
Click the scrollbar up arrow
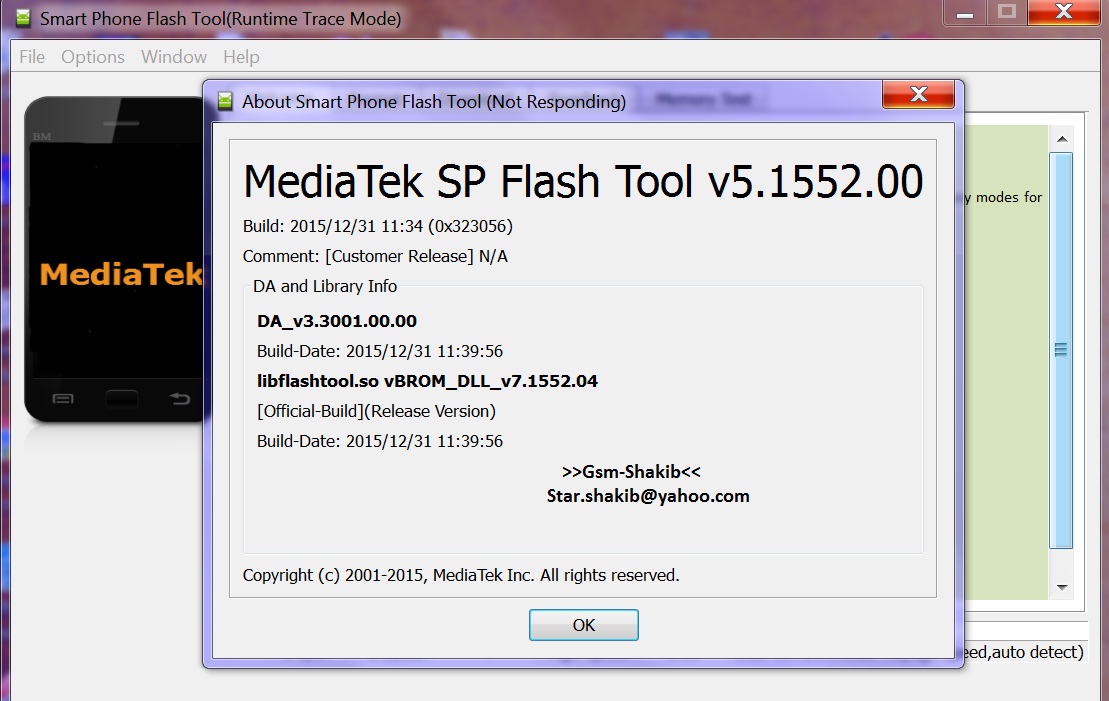point(1061,137)
